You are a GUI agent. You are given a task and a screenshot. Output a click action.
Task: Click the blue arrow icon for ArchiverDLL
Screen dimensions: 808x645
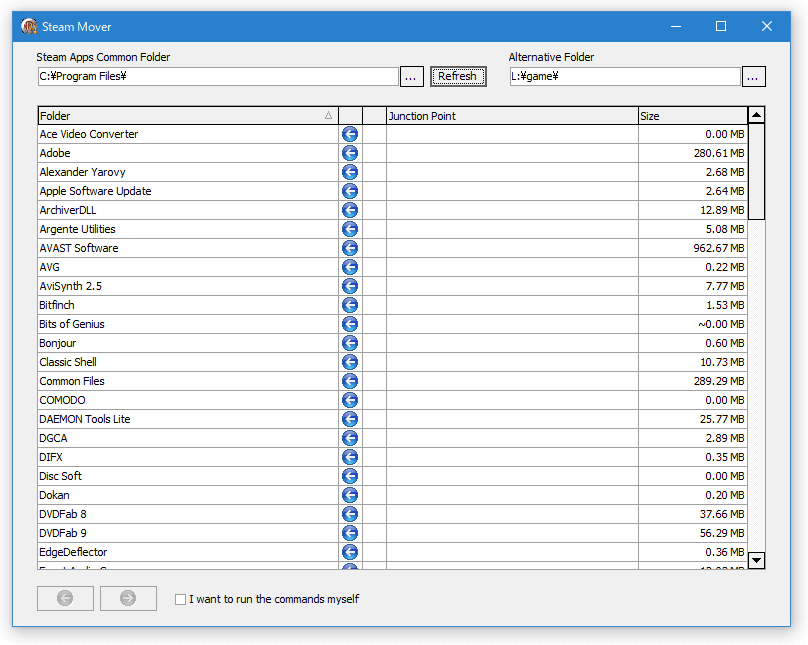point(350,210)
